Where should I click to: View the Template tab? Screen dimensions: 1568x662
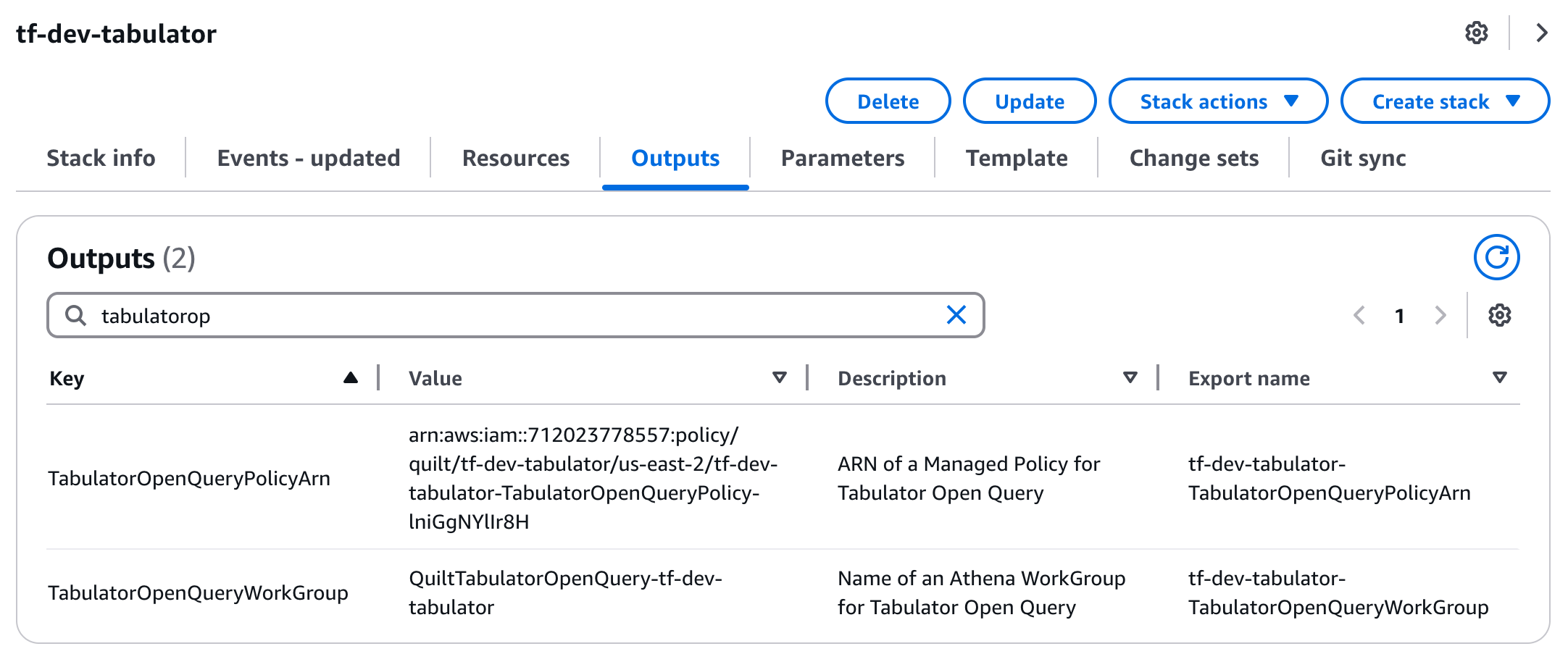pos(1017,158)
